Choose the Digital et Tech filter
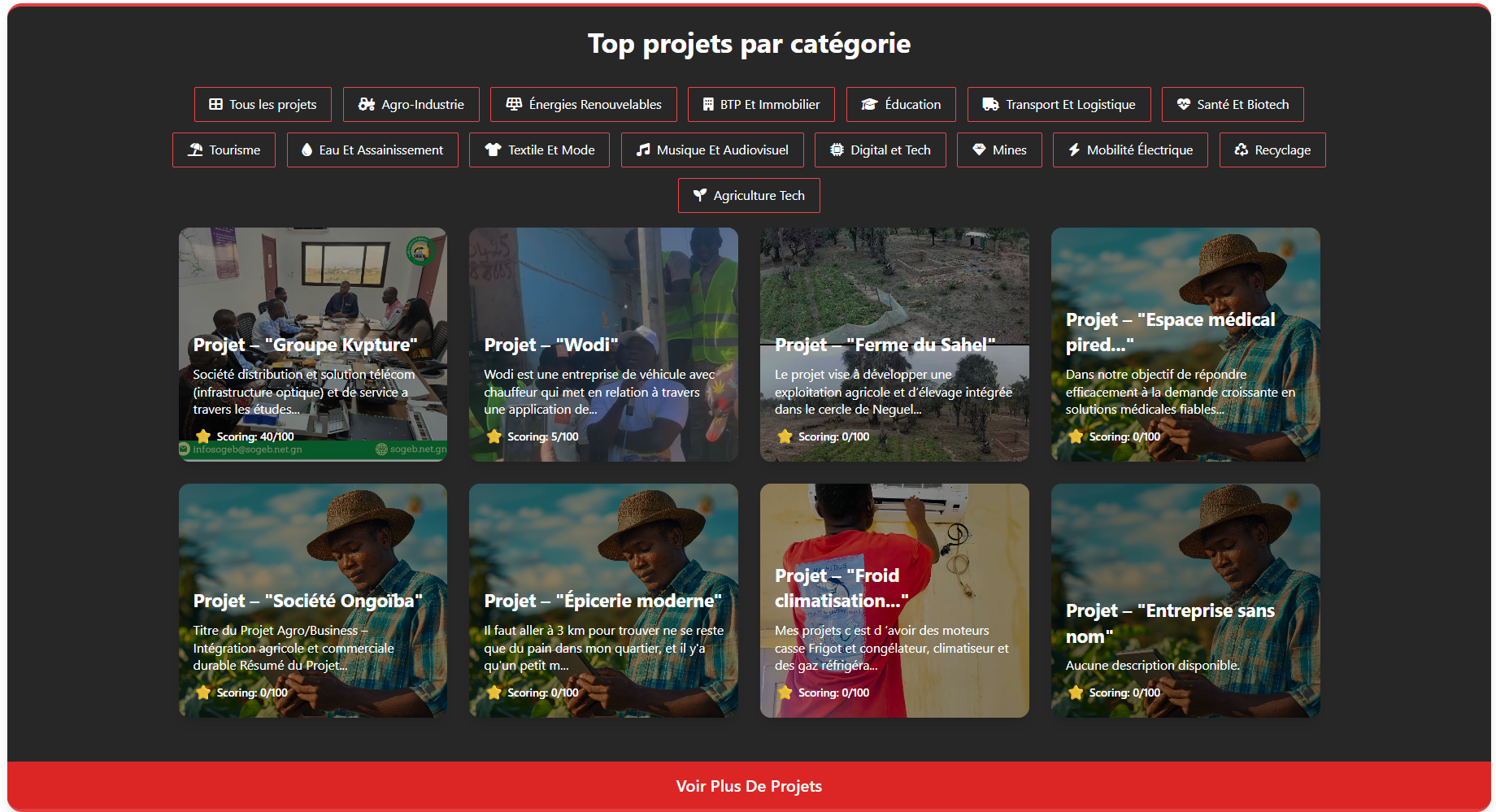1496x812 pixels. 880,150
